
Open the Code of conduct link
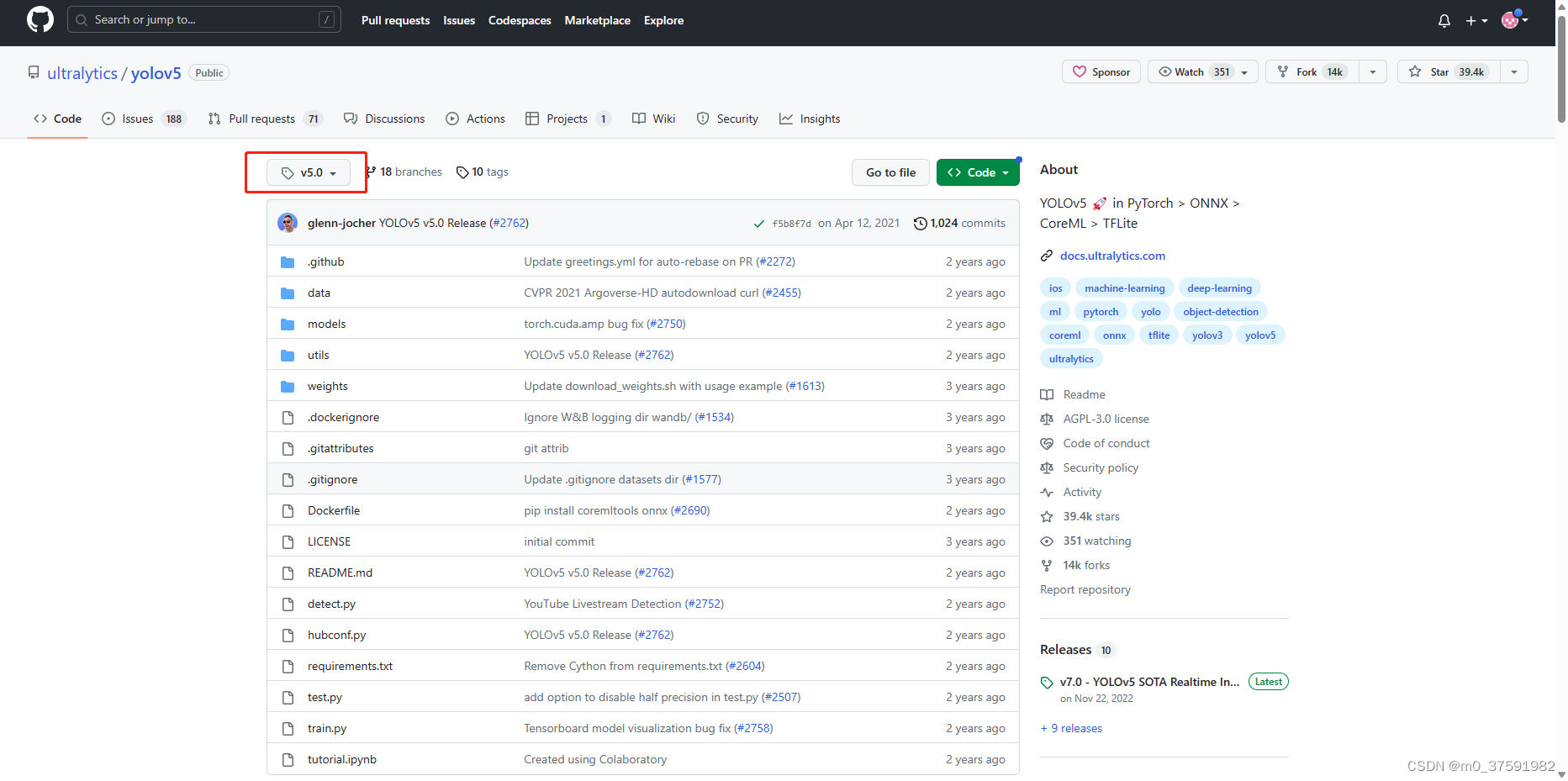click(1106, 443)
